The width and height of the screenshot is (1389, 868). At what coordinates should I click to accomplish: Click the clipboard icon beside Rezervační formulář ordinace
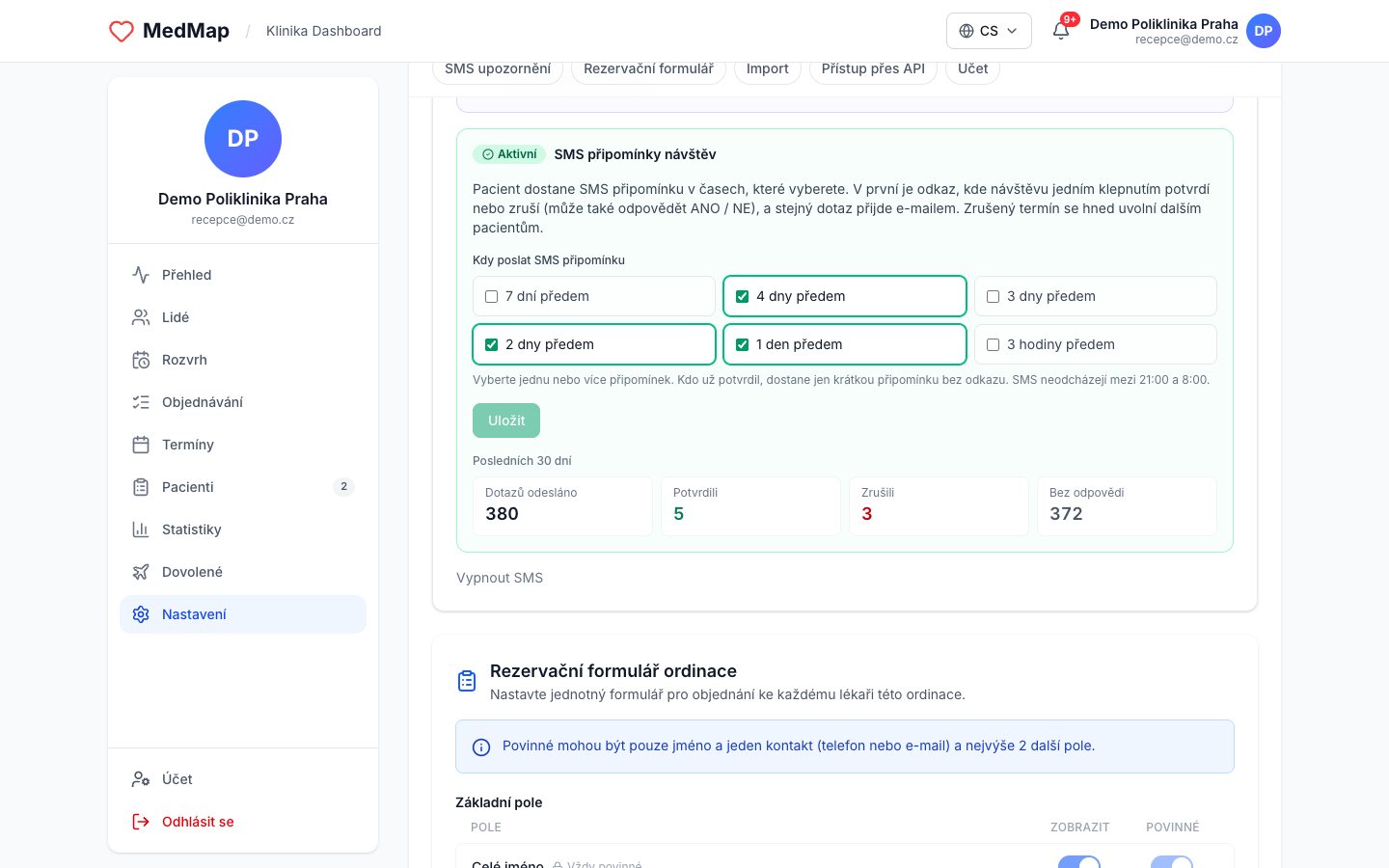pyautogui.click(x=467, y=681)
